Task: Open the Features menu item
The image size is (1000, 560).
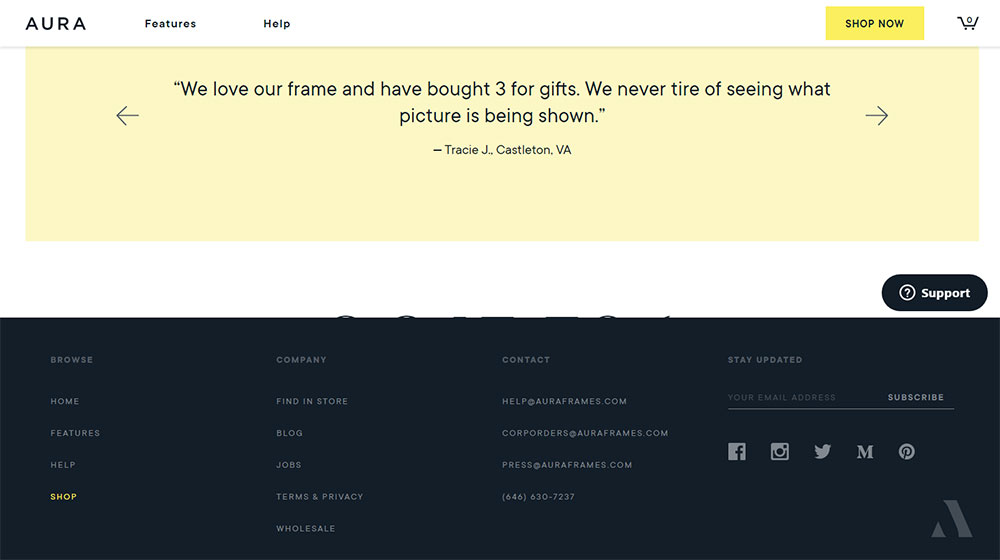Action: [170, 24]
